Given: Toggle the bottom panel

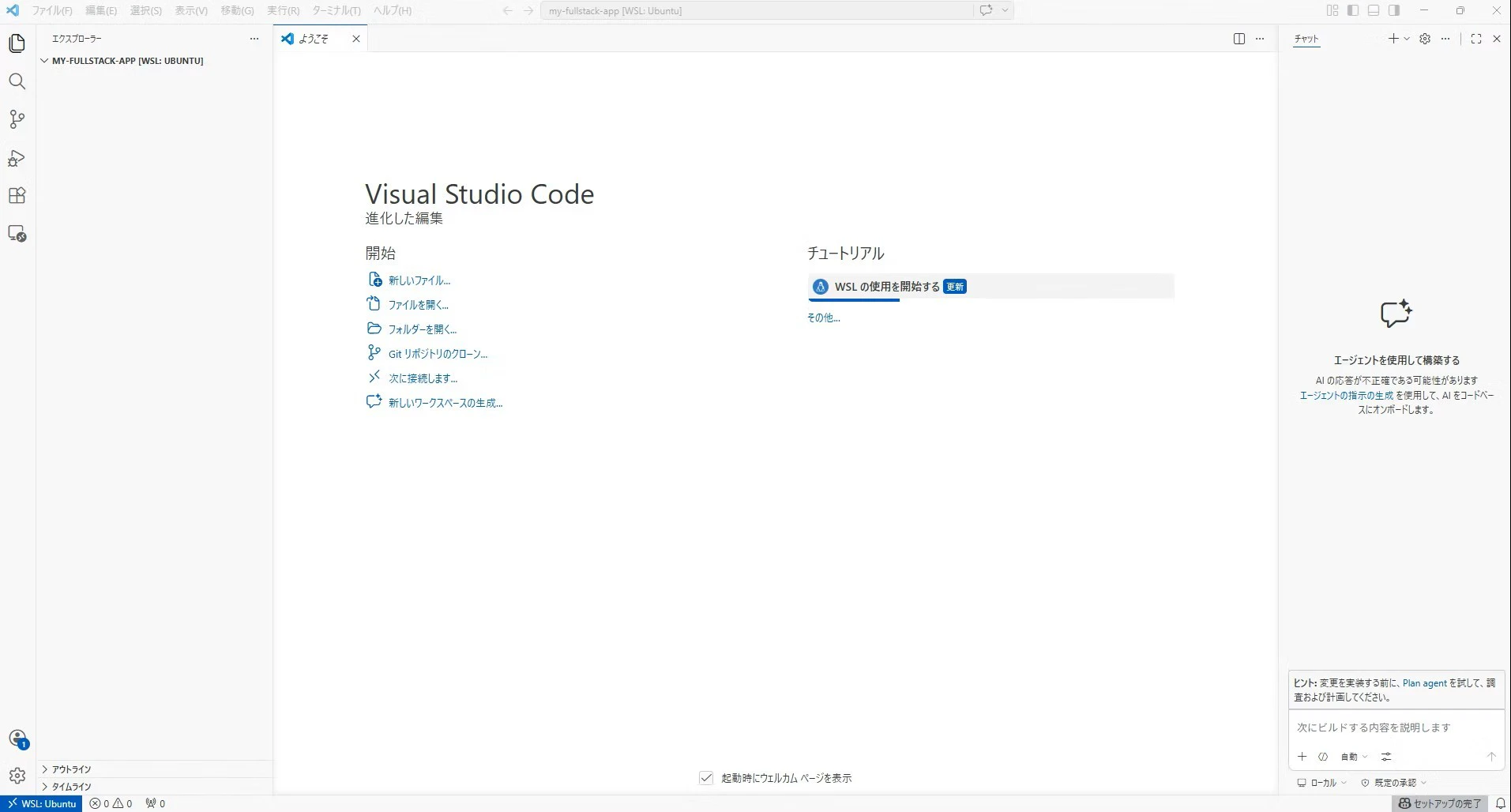Looking at the screenshot, I should click(x=1374, y=10).
